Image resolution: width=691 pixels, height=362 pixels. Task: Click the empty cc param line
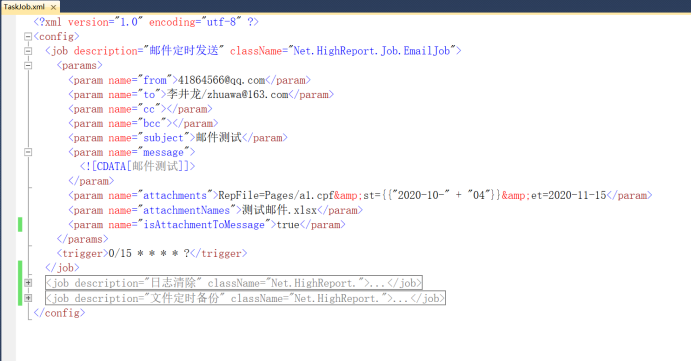click(x=140, y=109)
